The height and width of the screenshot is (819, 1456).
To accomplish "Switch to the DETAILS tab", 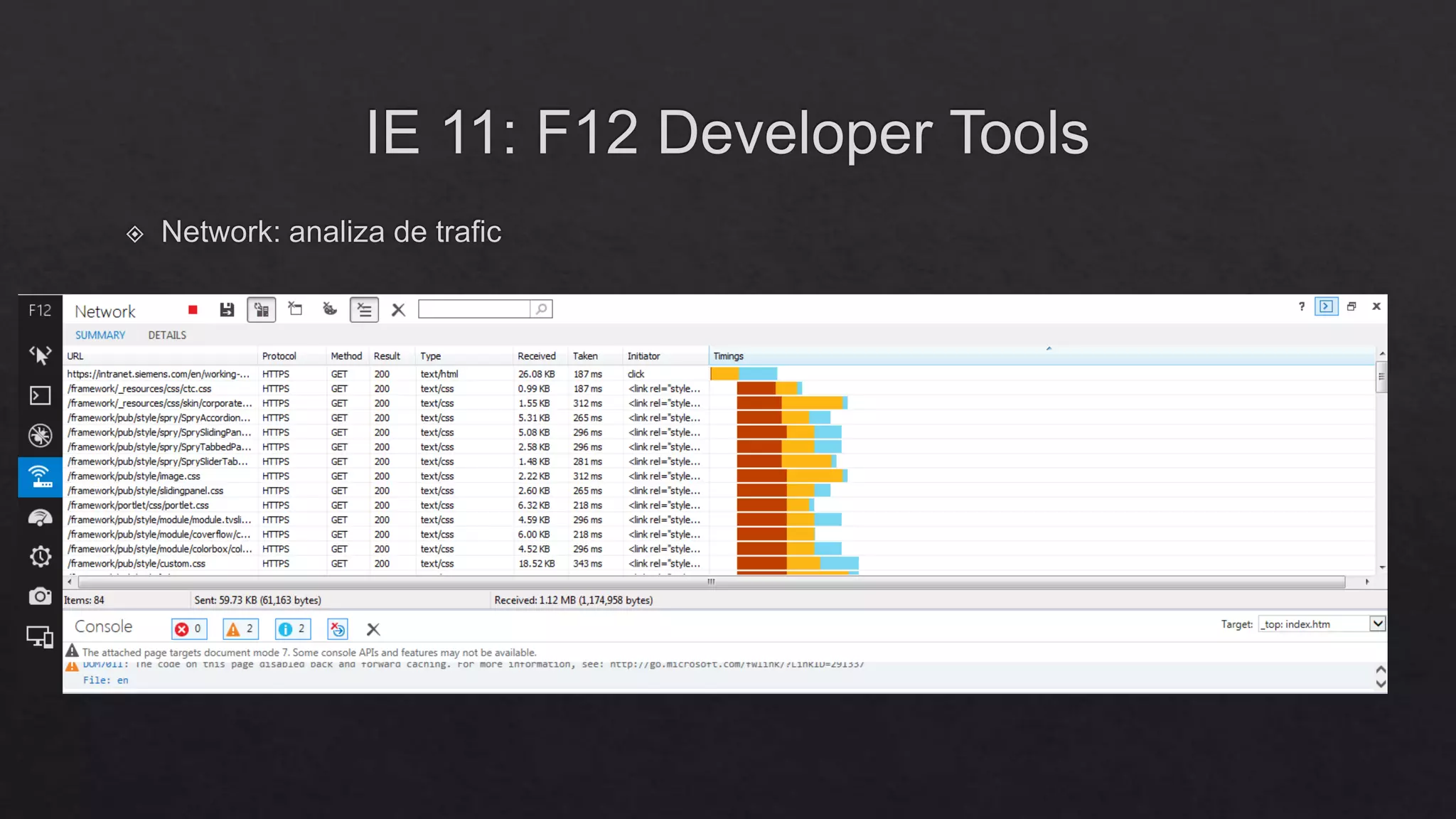I will click(x=167, y=336).
